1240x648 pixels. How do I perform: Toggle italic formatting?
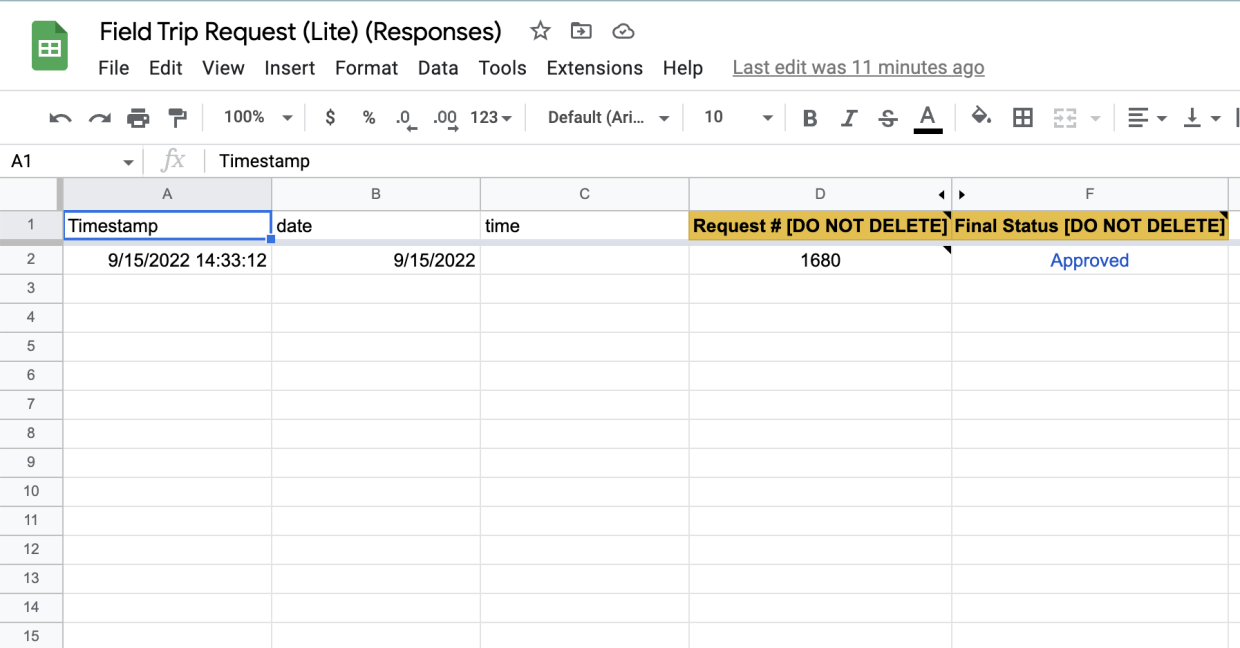(849, 117)
